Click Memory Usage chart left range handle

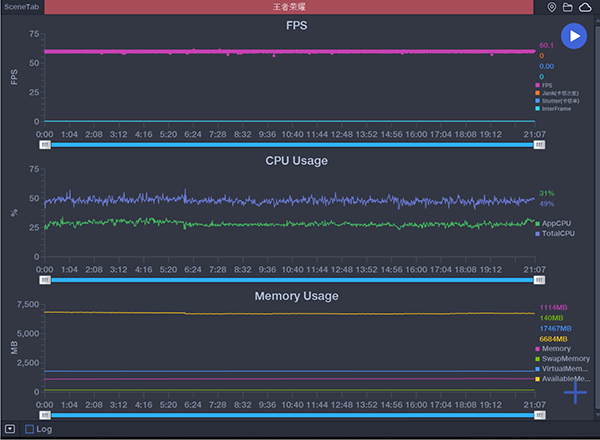click(45, 413)
